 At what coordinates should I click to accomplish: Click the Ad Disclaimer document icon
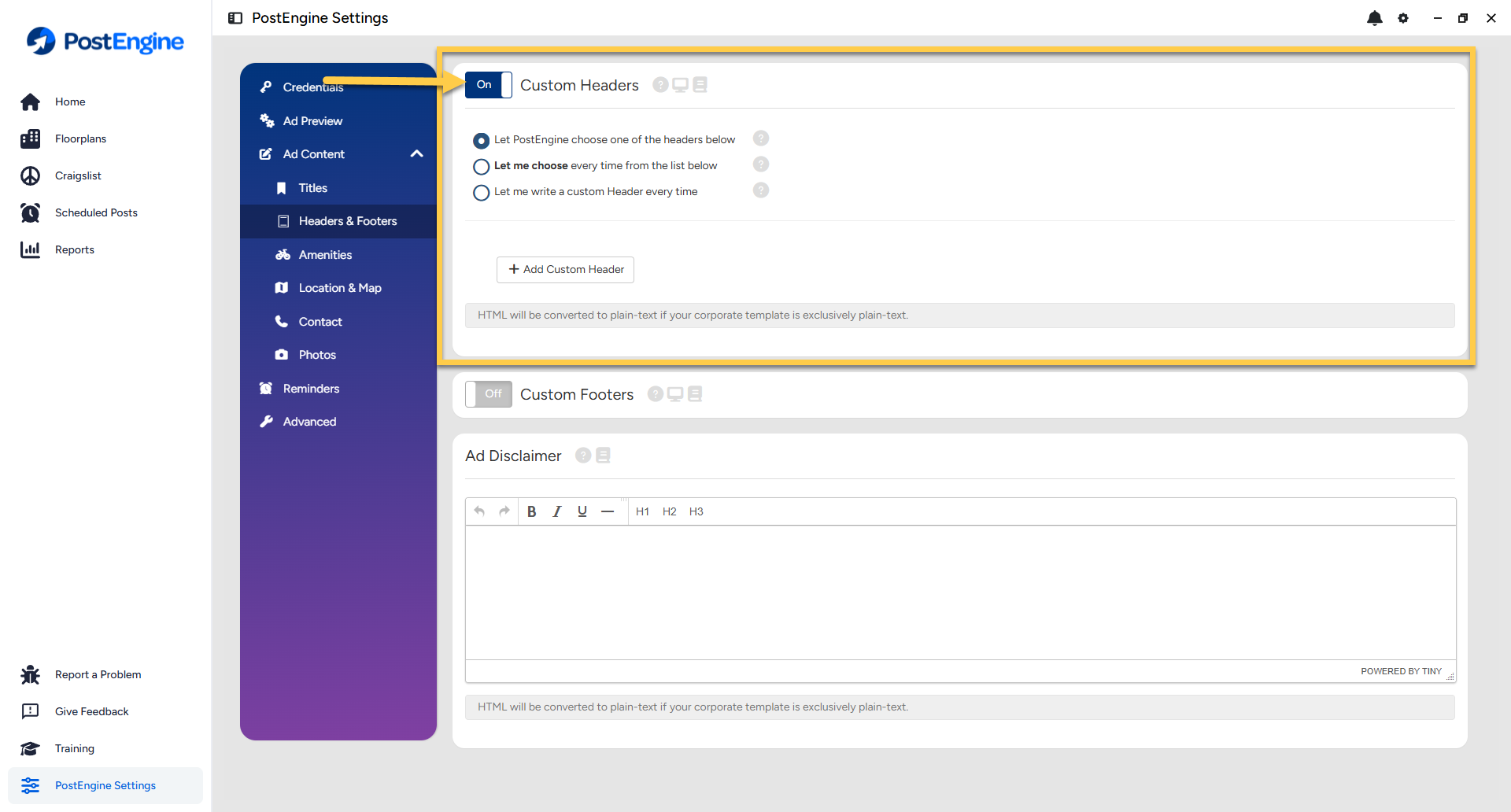(604, 456)
